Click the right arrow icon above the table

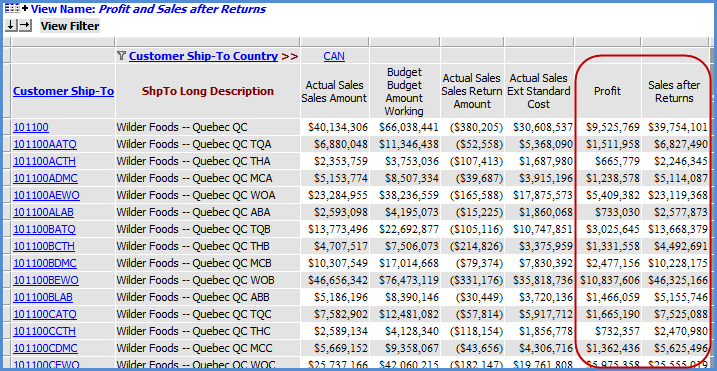[x=25, y=26]
